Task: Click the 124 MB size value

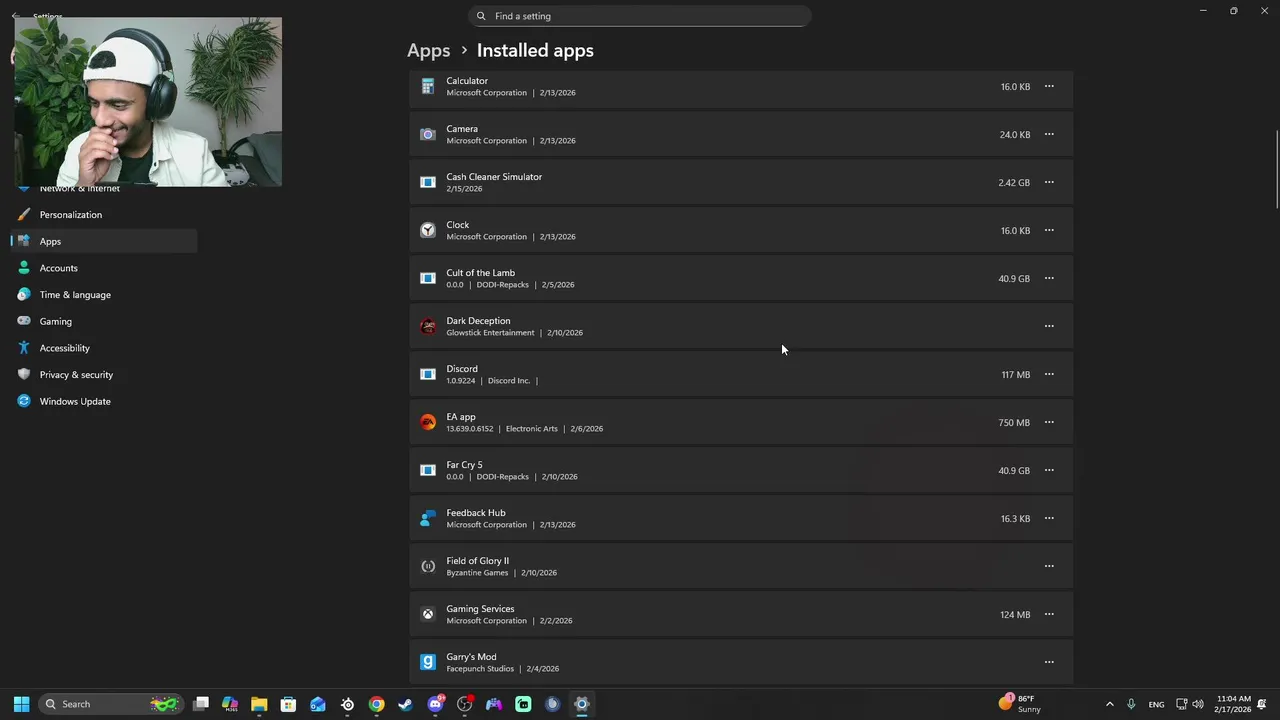Action: click(x=1015, y=615)
